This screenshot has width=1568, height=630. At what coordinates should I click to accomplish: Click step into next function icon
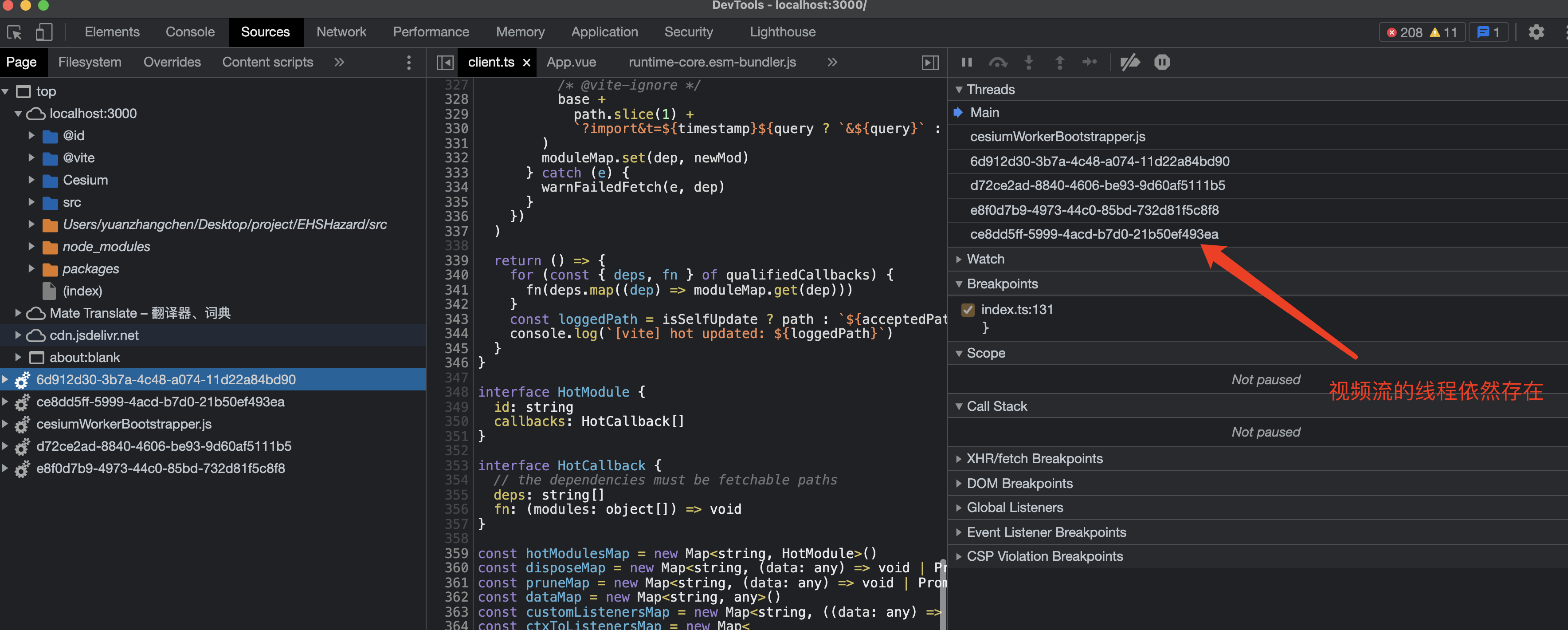(x=1029, y=62)
